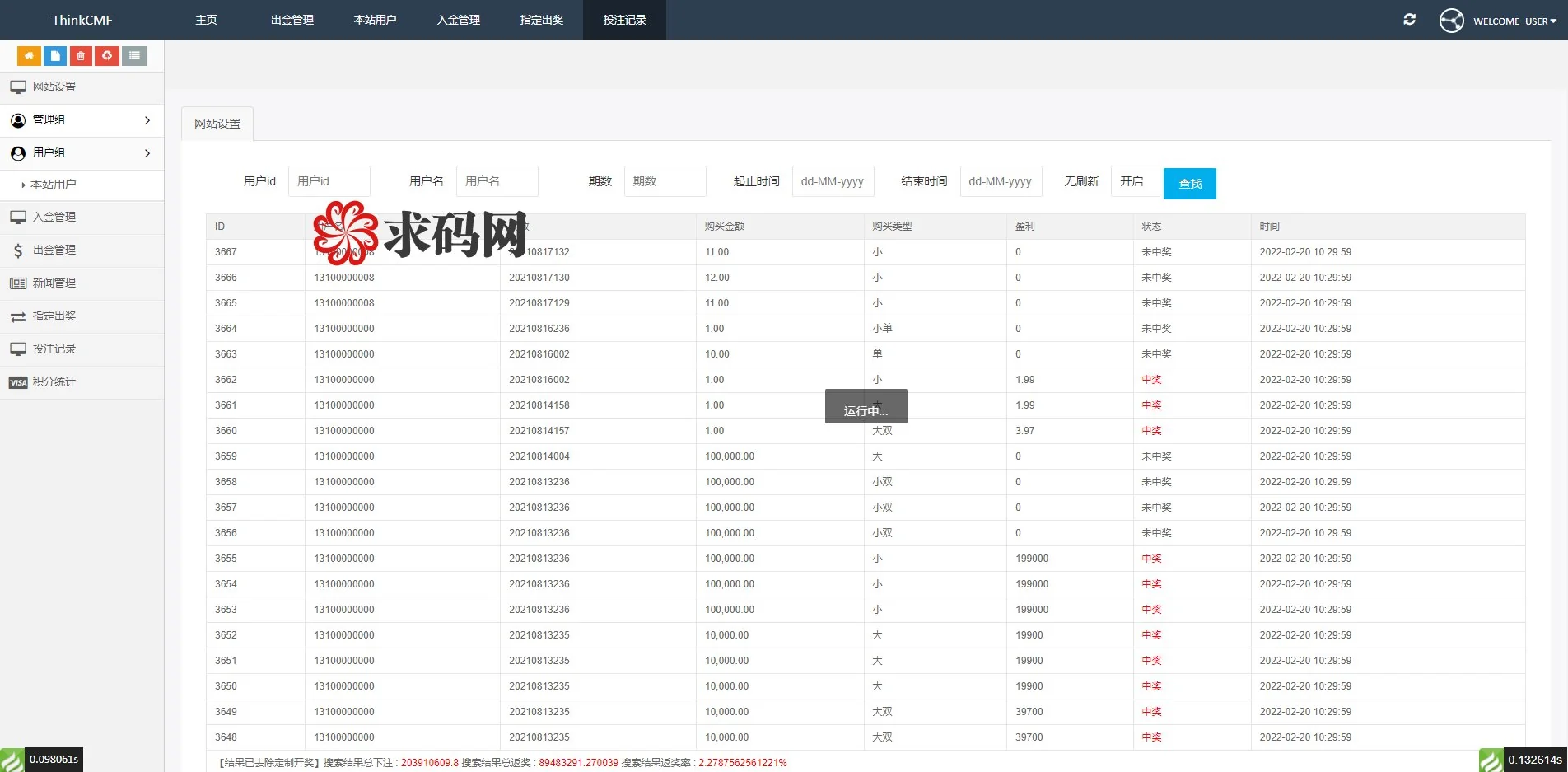Open 出金管理 with dollar icon in sidebar
The image size is (1568, 772).
(x=54, y=250)
